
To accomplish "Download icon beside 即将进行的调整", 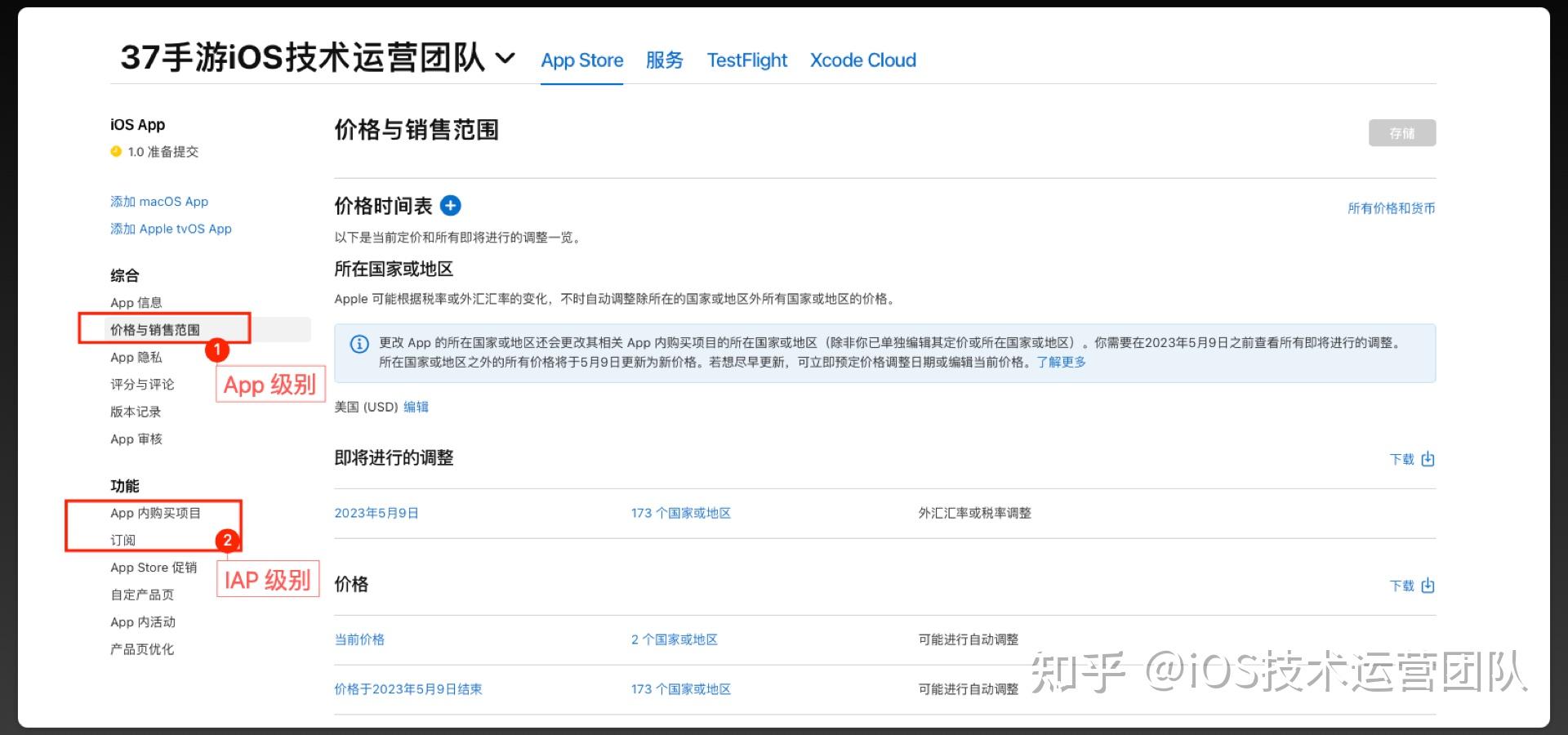I will point(1428,459).
